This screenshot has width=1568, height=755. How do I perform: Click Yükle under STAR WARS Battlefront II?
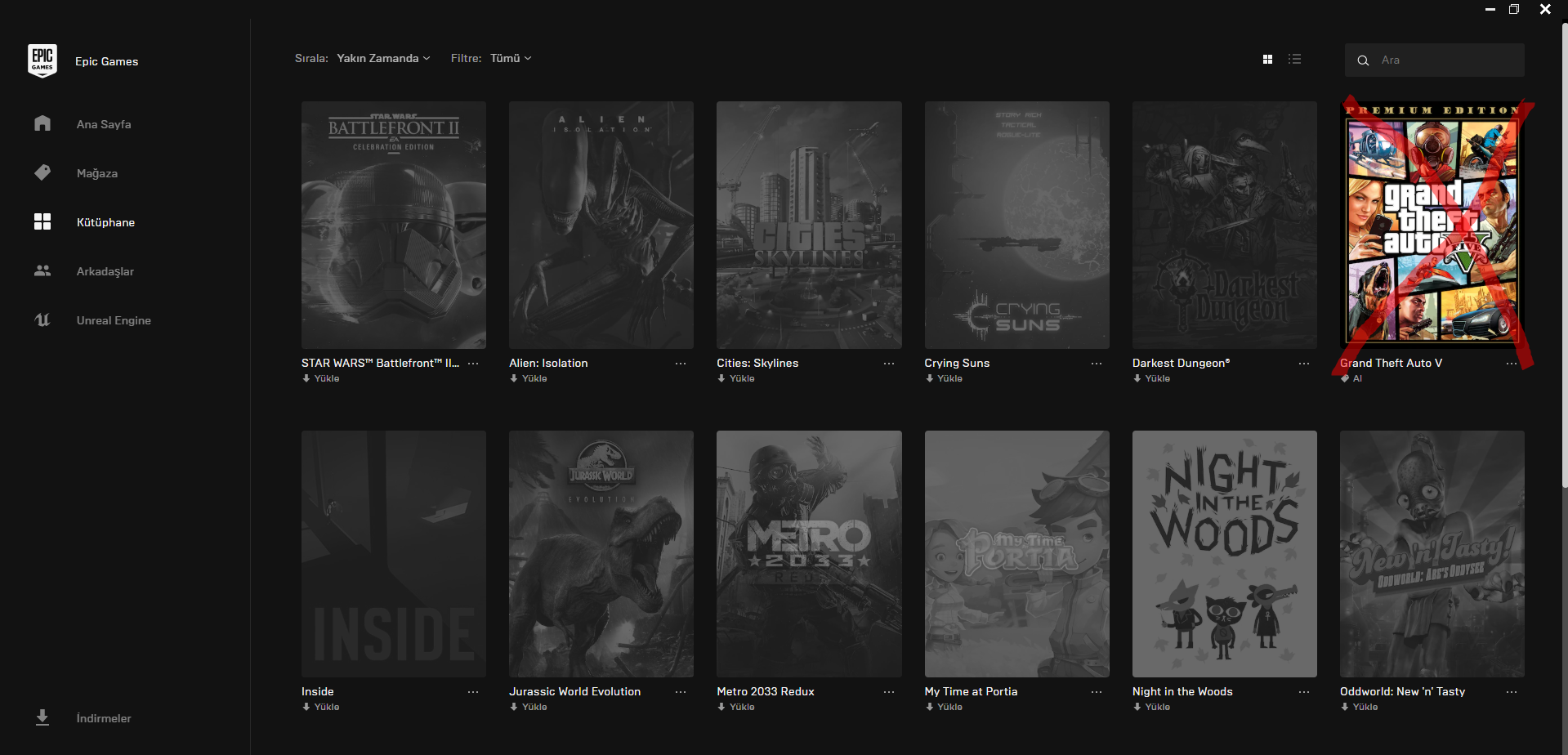[x=321, y=378]
